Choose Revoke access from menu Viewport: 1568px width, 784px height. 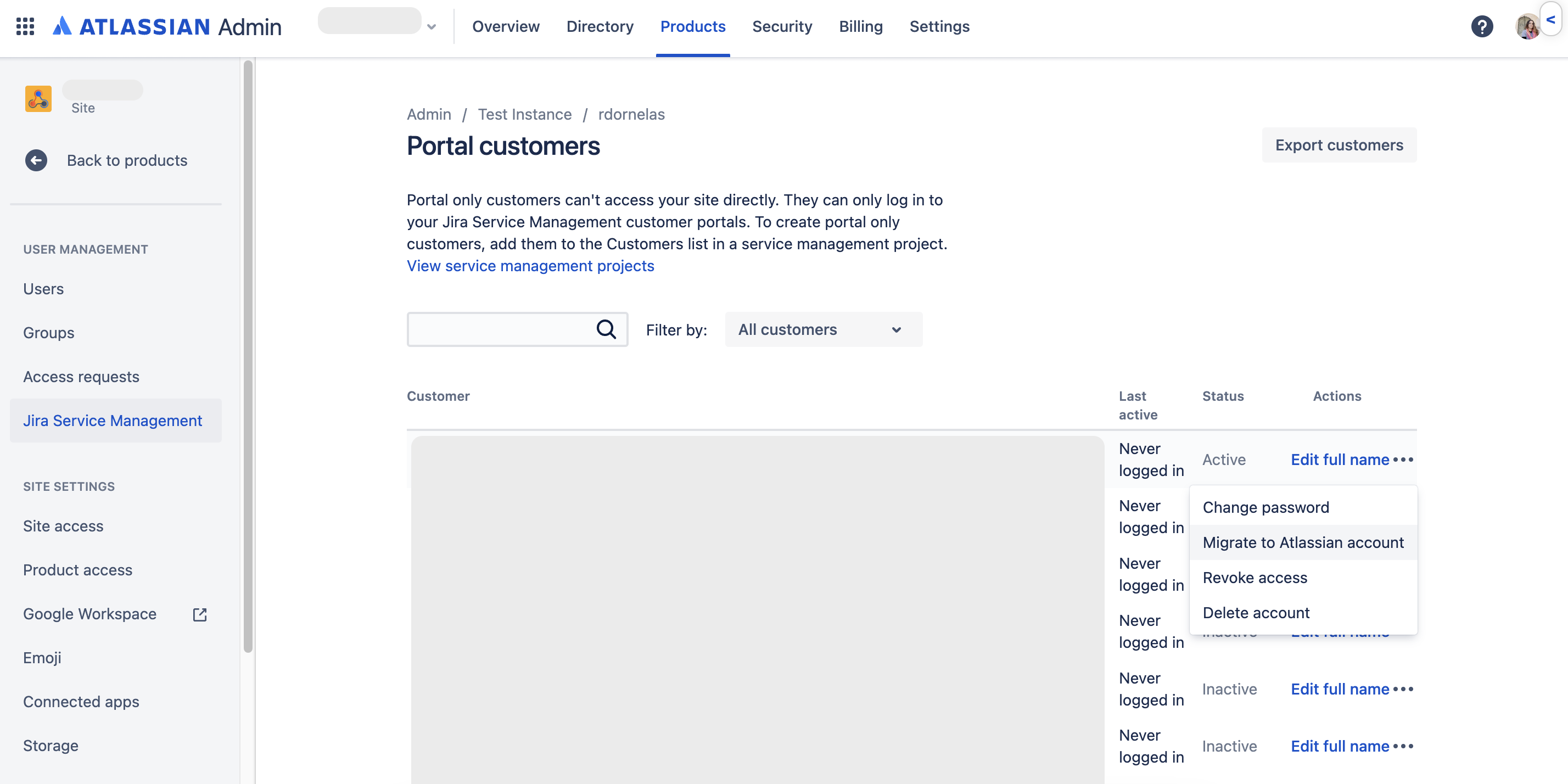click(1255, 578)
